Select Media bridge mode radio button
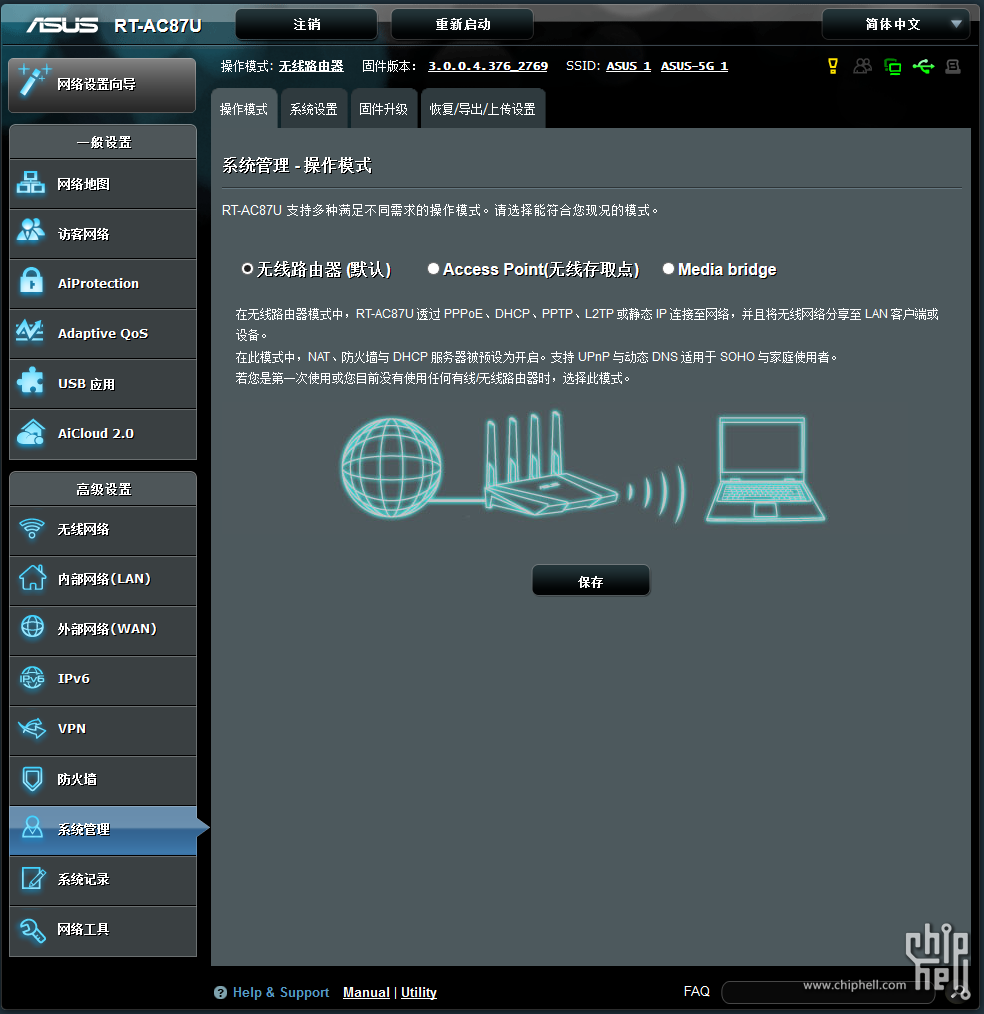 pos(668,268)
